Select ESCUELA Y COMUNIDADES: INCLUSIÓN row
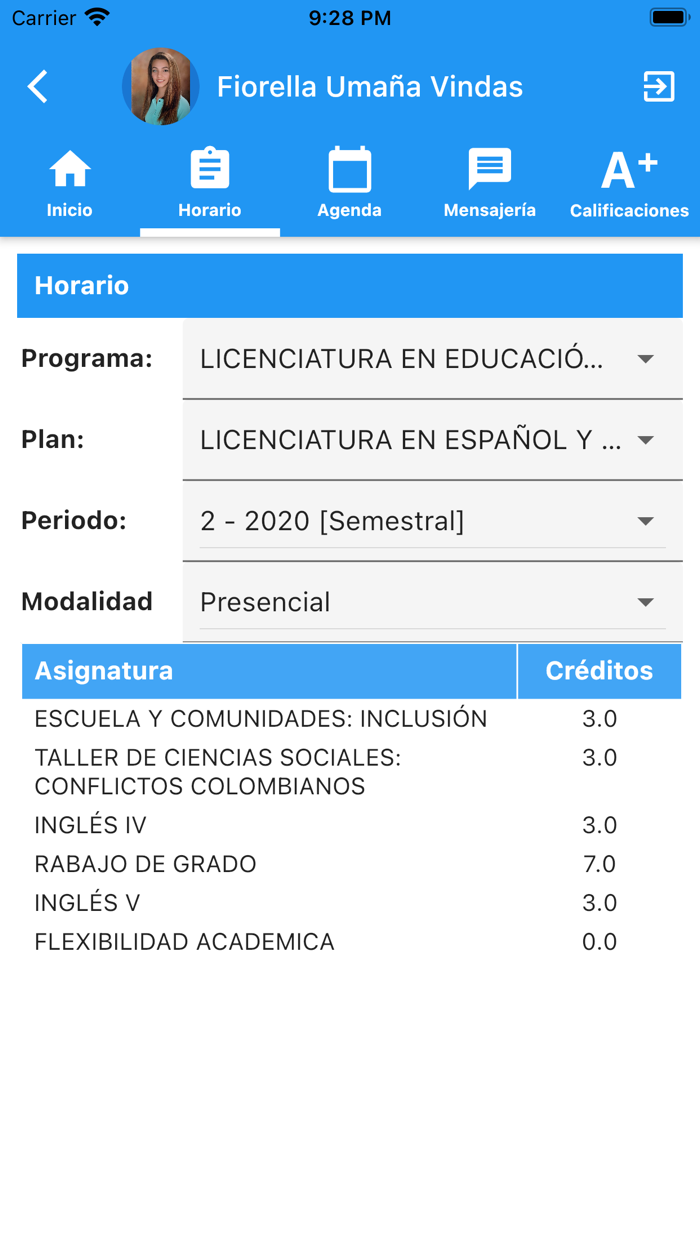700x1244 pixels. tap(261, 719)
